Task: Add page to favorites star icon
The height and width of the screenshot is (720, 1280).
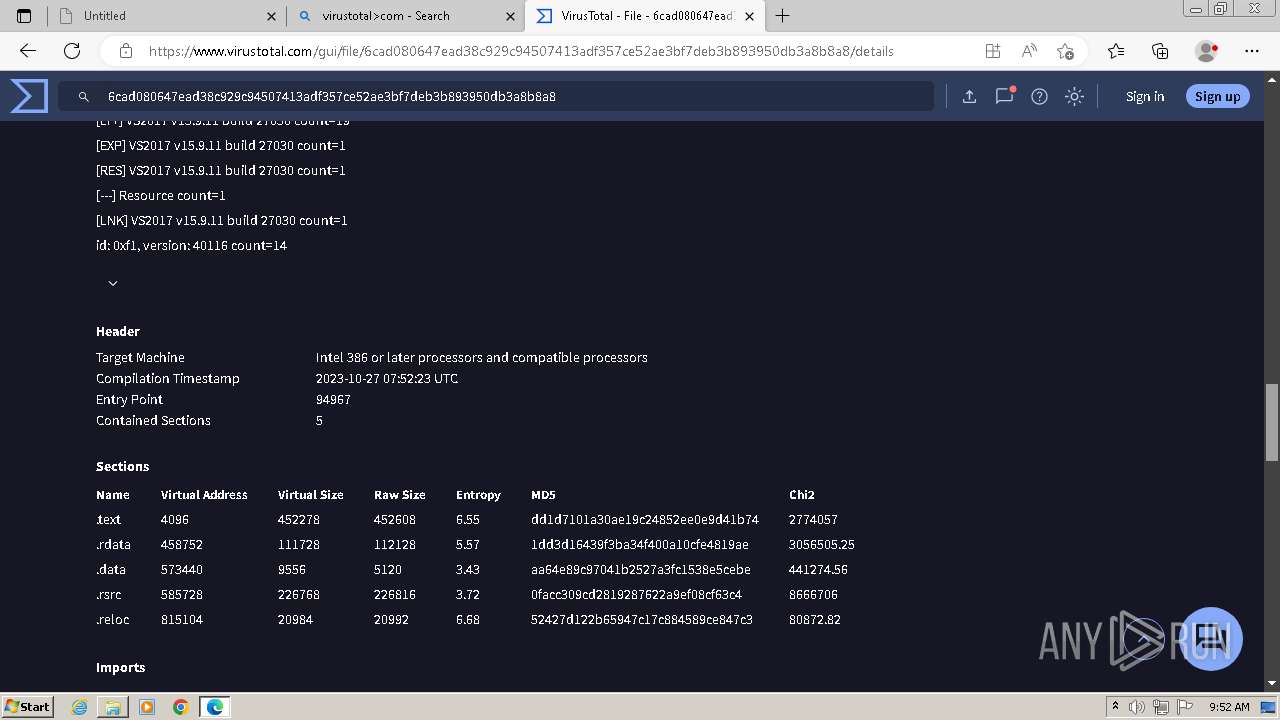Action: 1065,51
